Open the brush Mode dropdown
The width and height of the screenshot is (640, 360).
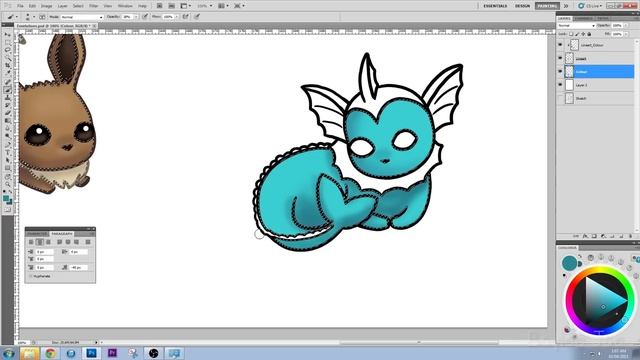pos(82,17)
